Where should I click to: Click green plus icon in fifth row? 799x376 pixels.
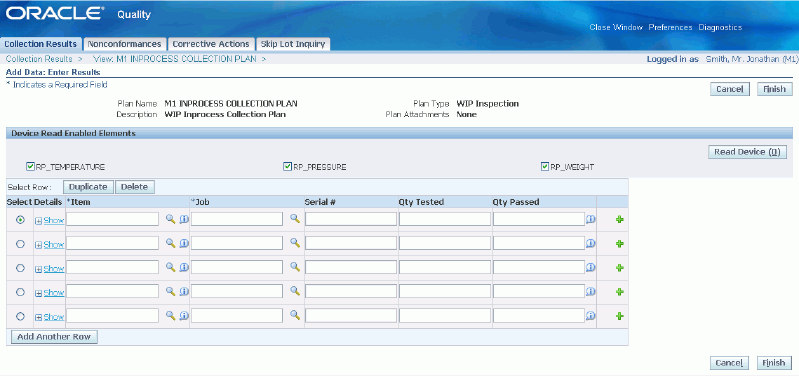point(620,316)
